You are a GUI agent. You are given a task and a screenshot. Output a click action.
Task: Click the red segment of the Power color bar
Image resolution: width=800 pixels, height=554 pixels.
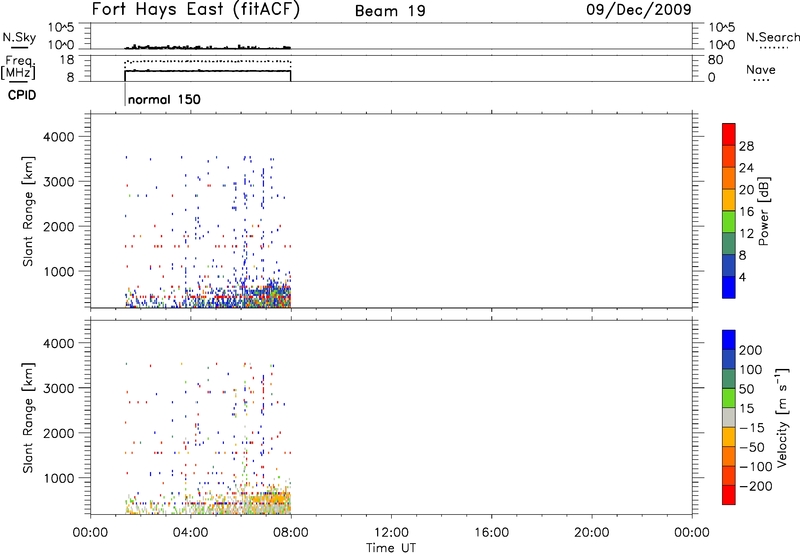tap(729, 135)
